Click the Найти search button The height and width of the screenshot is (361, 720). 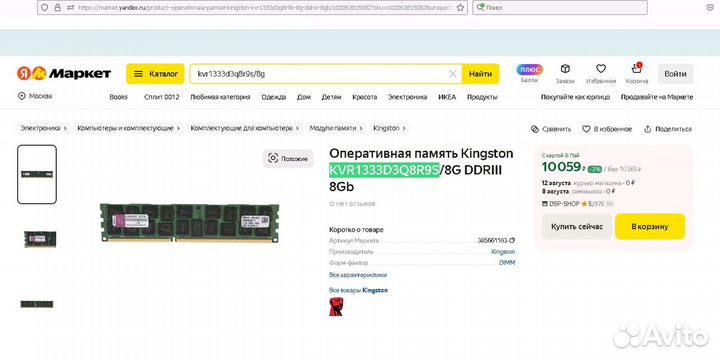click(480, 74)
